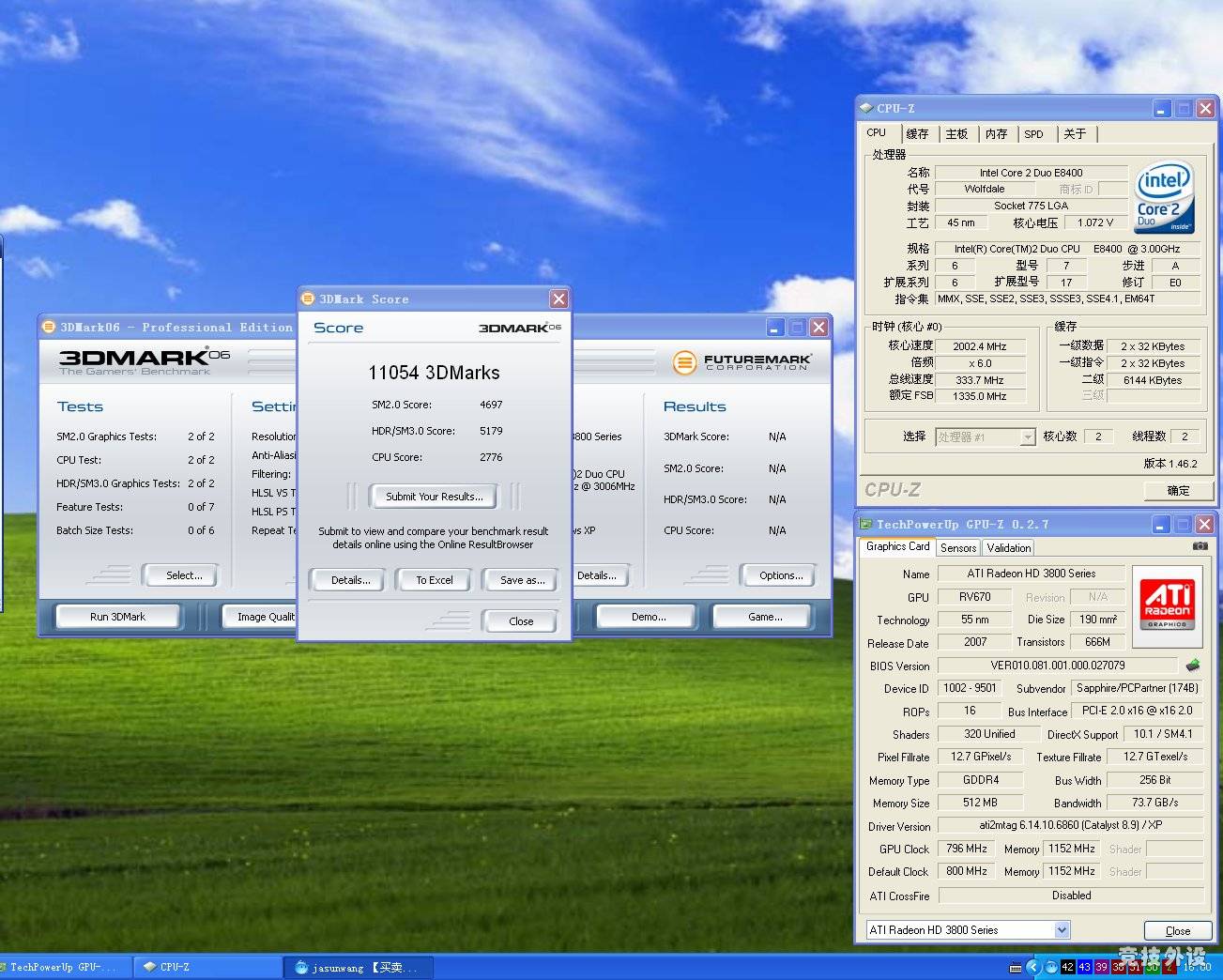Click the Close button in GPU-Z
Screen dimensions: 1223x980
[x=1178, y=931]
